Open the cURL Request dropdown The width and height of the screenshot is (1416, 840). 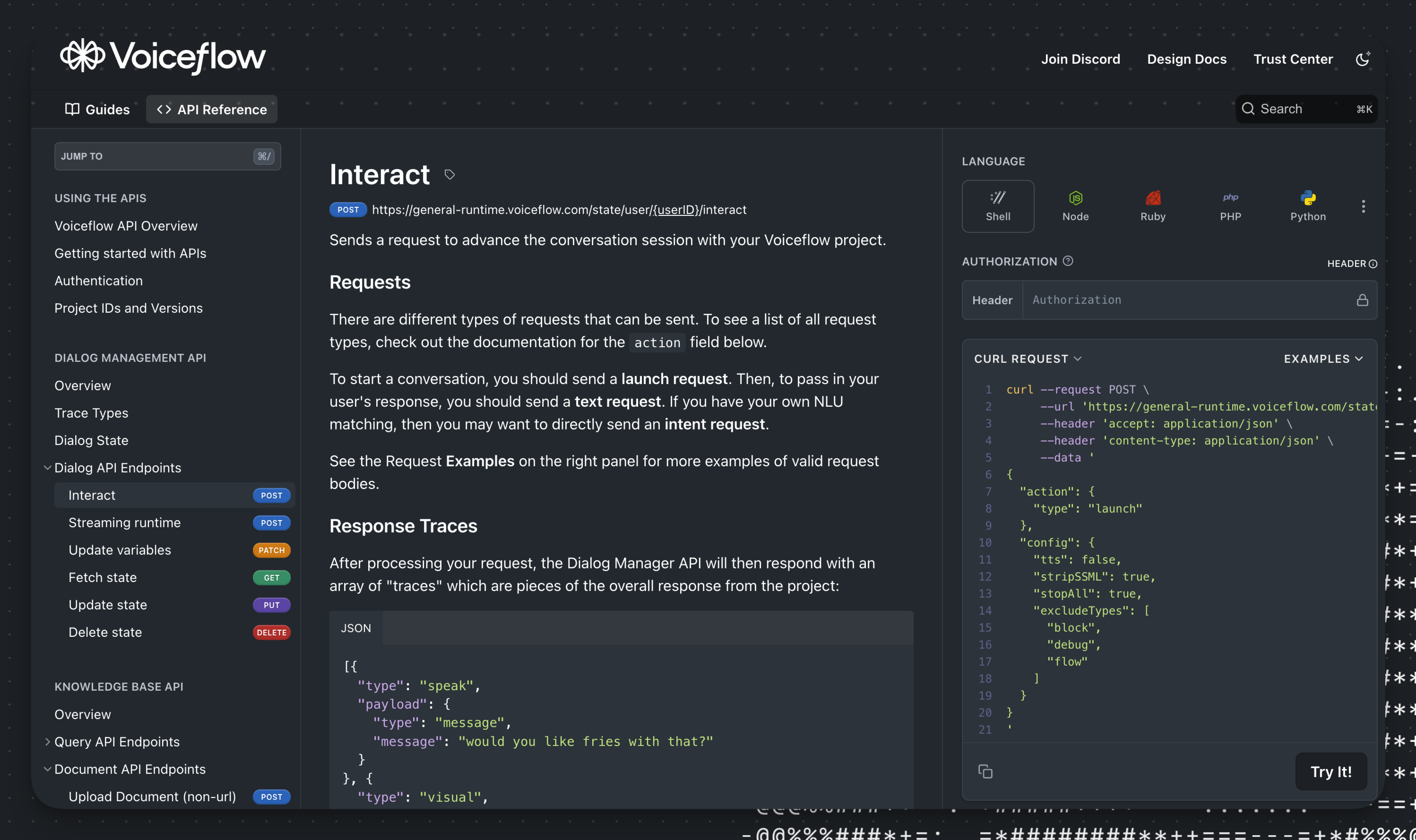click(x=1027, y=359)
